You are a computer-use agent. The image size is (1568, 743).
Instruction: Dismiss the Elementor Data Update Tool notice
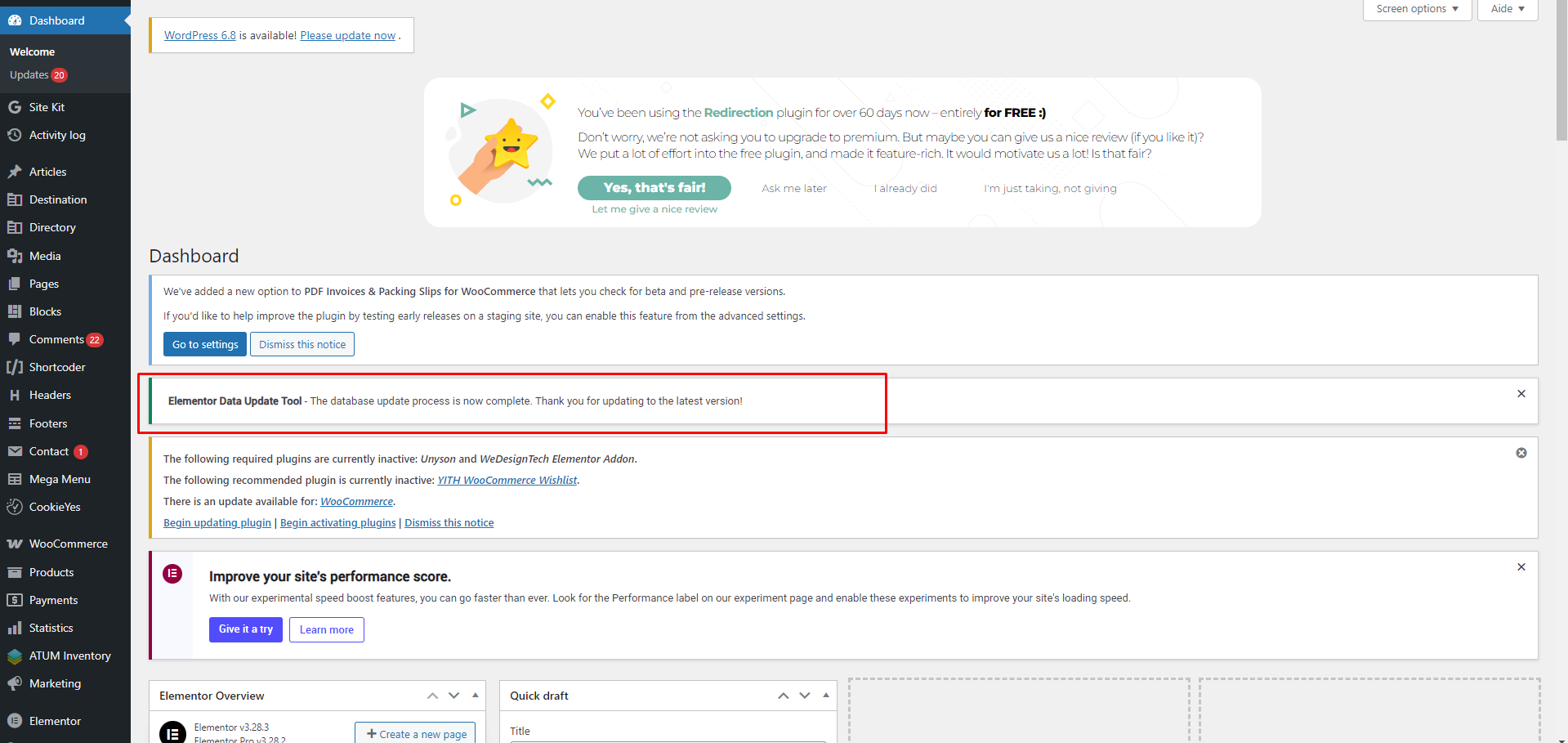point(1521,394)
